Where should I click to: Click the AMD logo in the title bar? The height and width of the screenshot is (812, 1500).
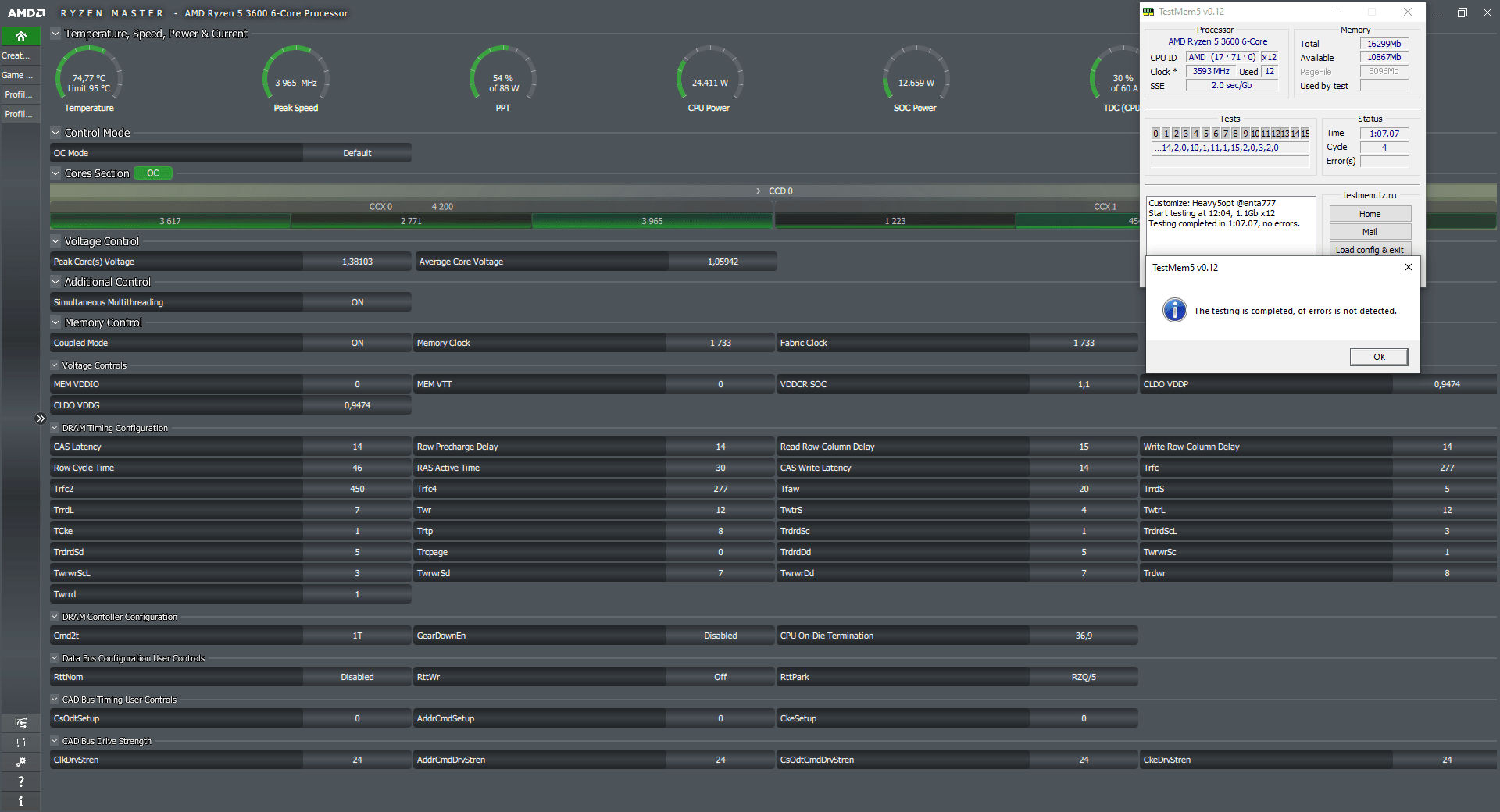click(x=27, y=13)
